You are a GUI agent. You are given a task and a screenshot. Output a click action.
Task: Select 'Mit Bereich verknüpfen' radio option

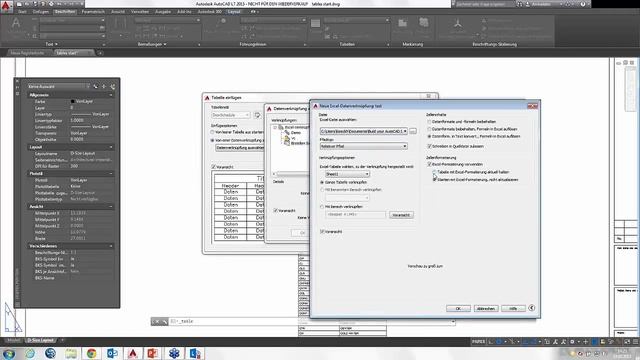(322, 207)
